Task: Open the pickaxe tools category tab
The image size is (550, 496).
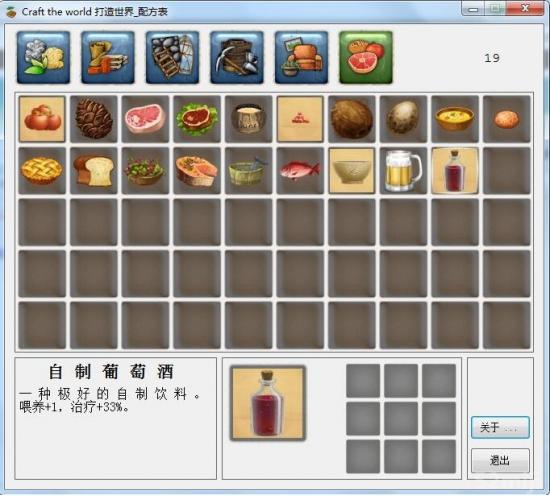Action: point(237,58)
